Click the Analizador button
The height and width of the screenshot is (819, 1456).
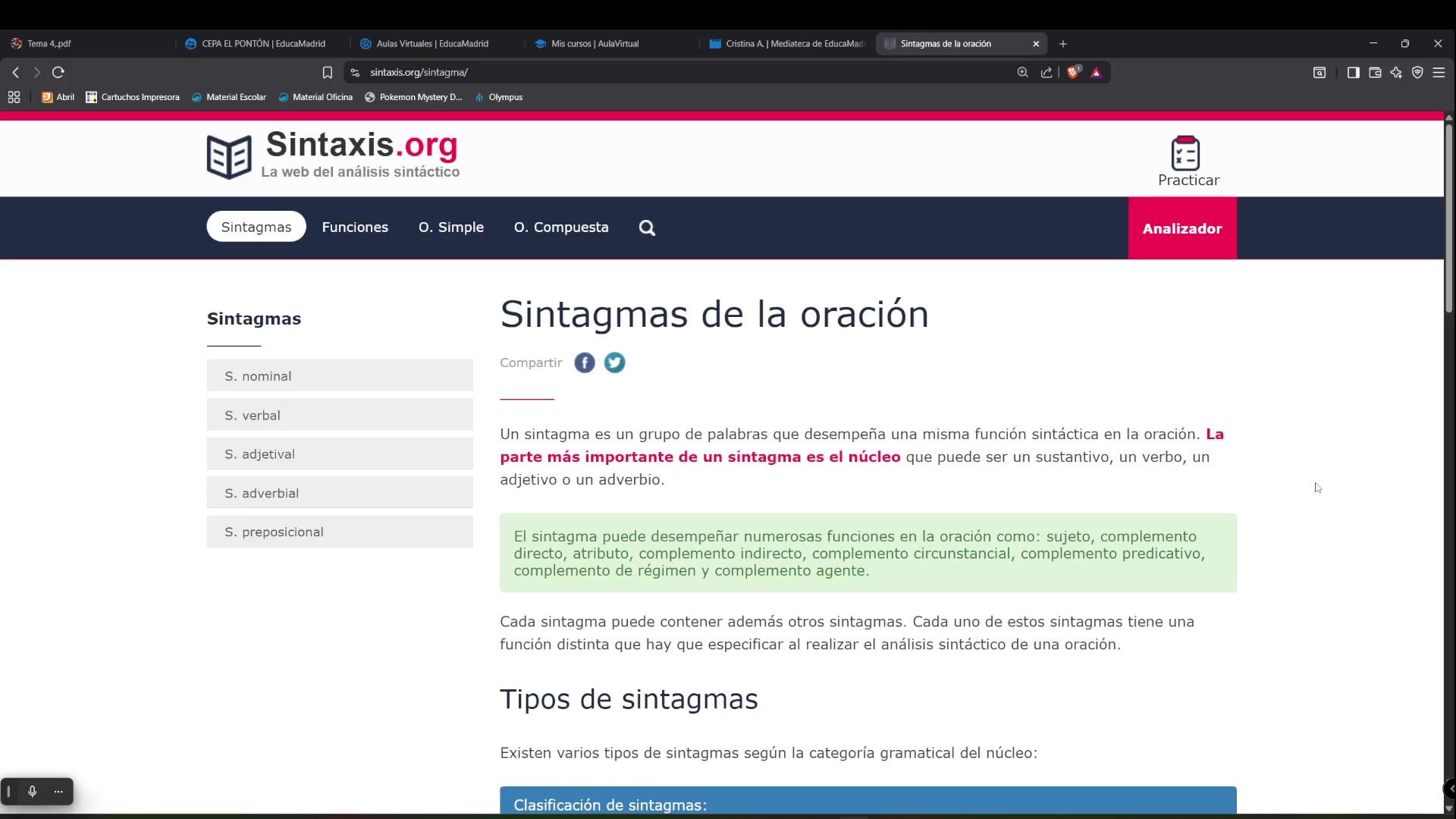pyautogui.click(x=1181, y=228)
